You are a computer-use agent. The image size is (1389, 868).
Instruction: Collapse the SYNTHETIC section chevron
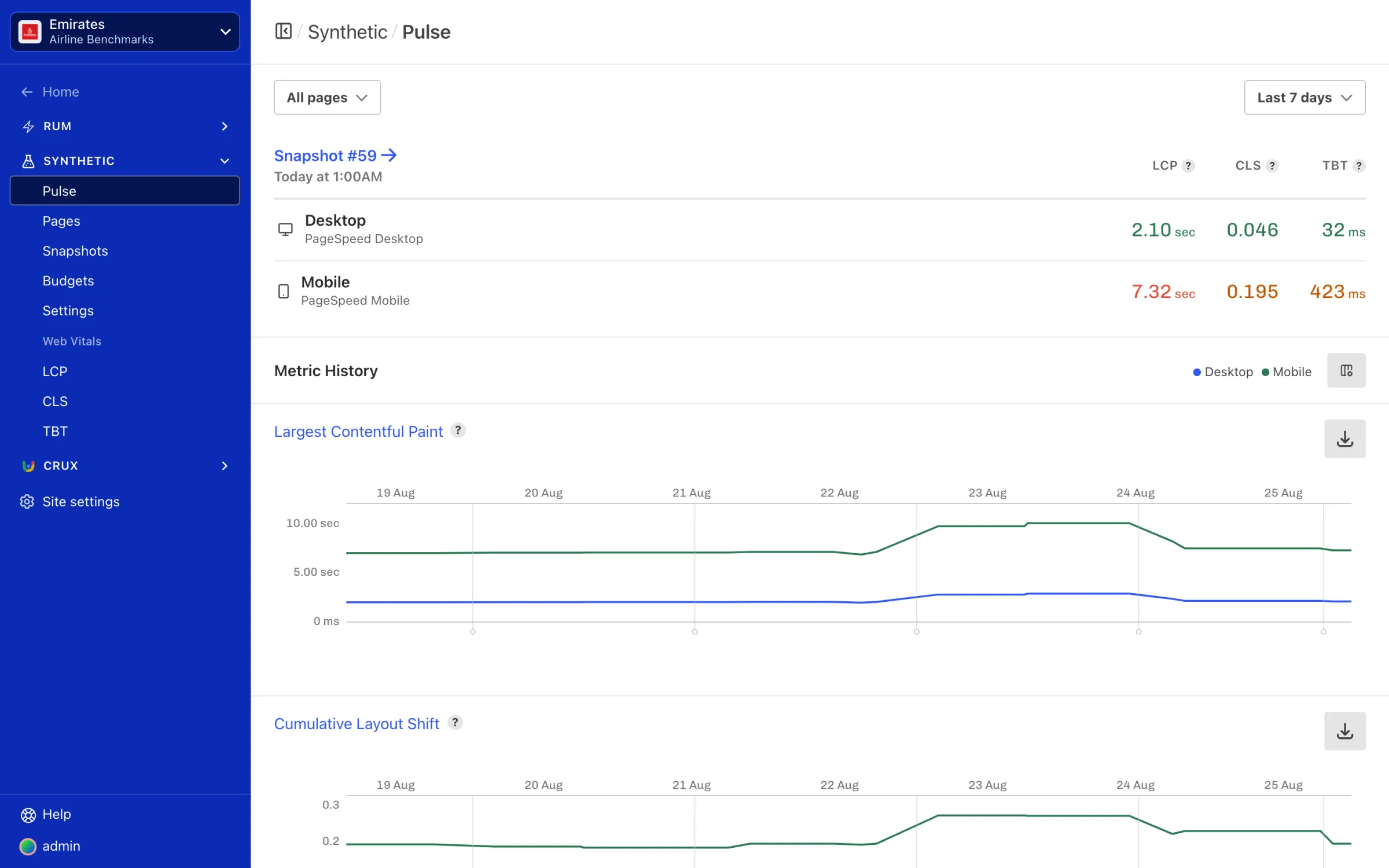click(x=225, y=161)
